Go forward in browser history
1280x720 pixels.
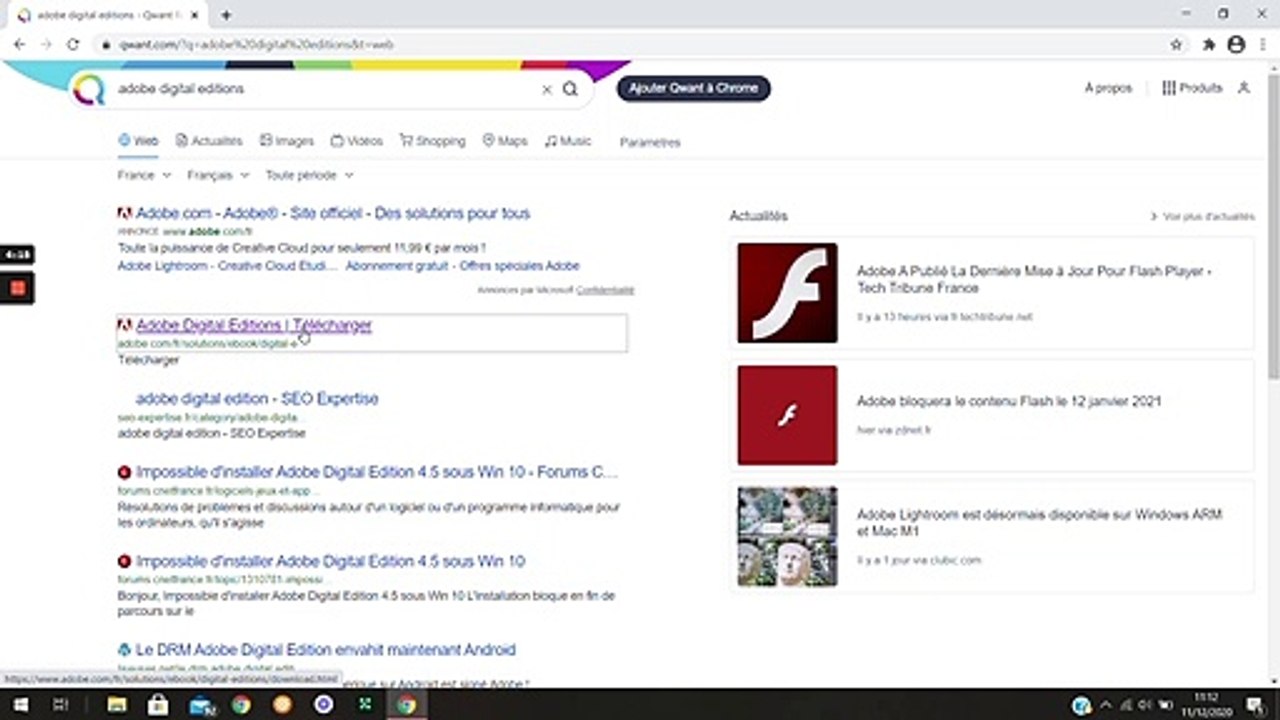46,44
